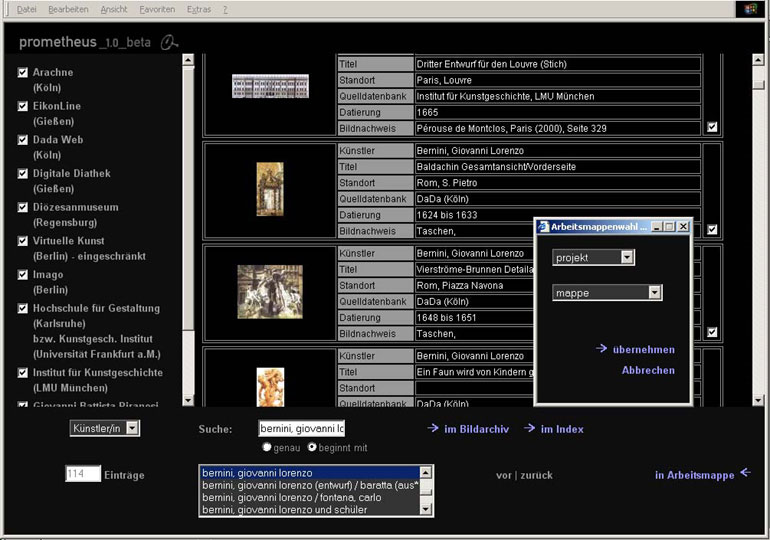Open the Künstler/in search field dropdown
Viewport: 770px width, 540px height.
[x=133, y=428]
